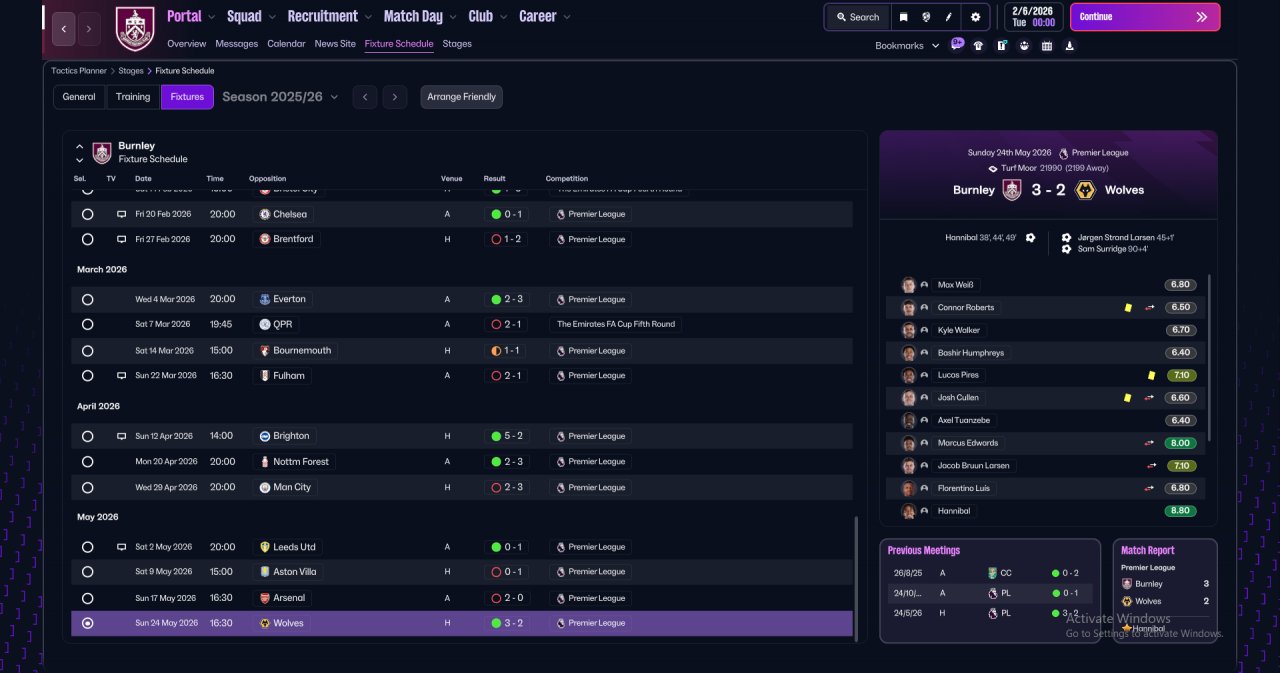Click the Burnley club crest in top bar
Image resolution: width=1280 pixels, height=673 pixels.
pyautogui.click(x=135, y=29)
